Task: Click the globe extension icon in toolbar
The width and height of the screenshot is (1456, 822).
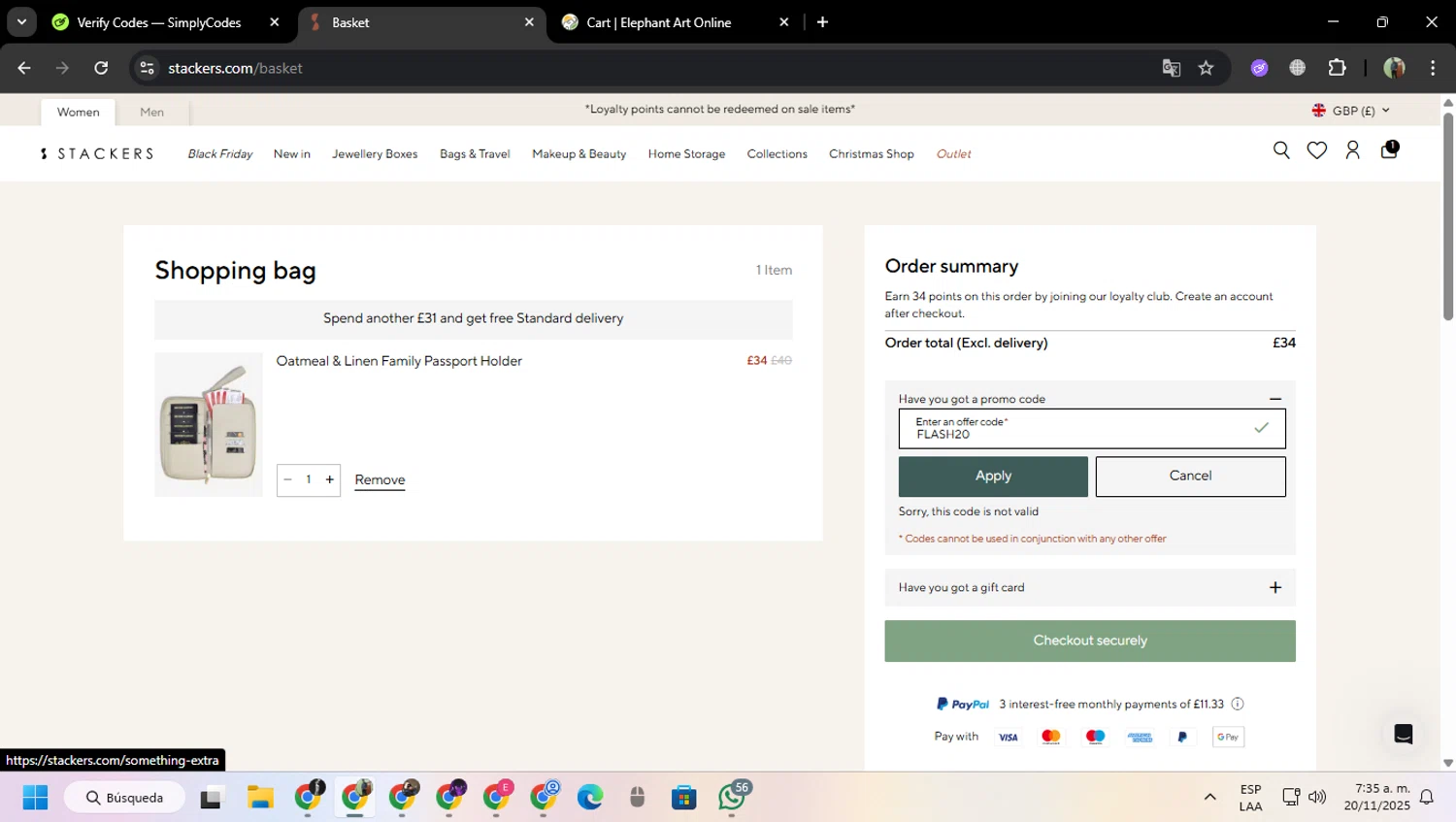Action: point(1297,68)
